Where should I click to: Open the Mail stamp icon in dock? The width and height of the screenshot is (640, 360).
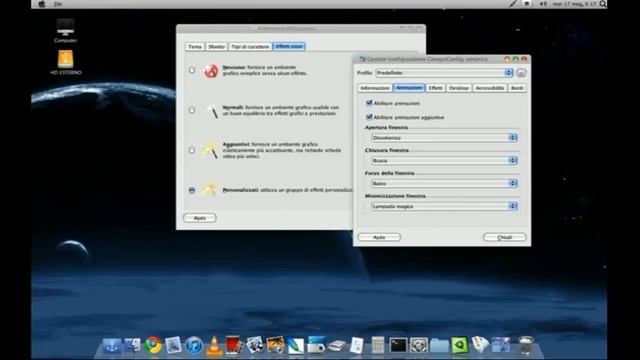(173, 345)
